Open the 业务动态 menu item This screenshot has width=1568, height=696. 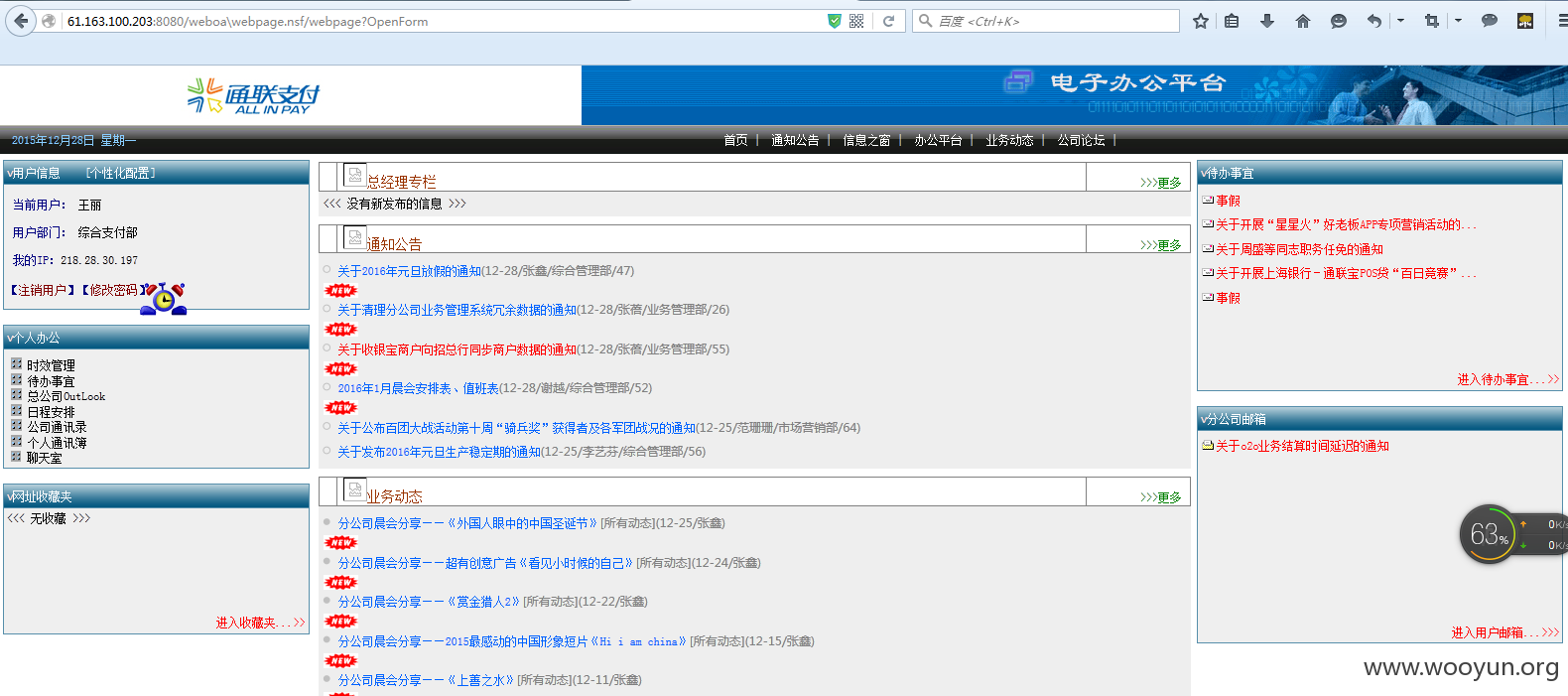click(1009, 140)
